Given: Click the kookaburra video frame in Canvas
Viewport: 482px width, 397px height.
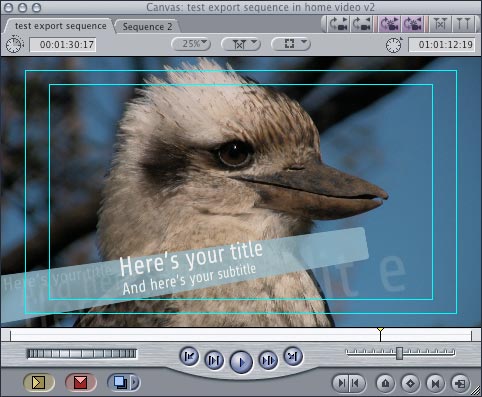Looking at the screenshot, I should point(241,192).
